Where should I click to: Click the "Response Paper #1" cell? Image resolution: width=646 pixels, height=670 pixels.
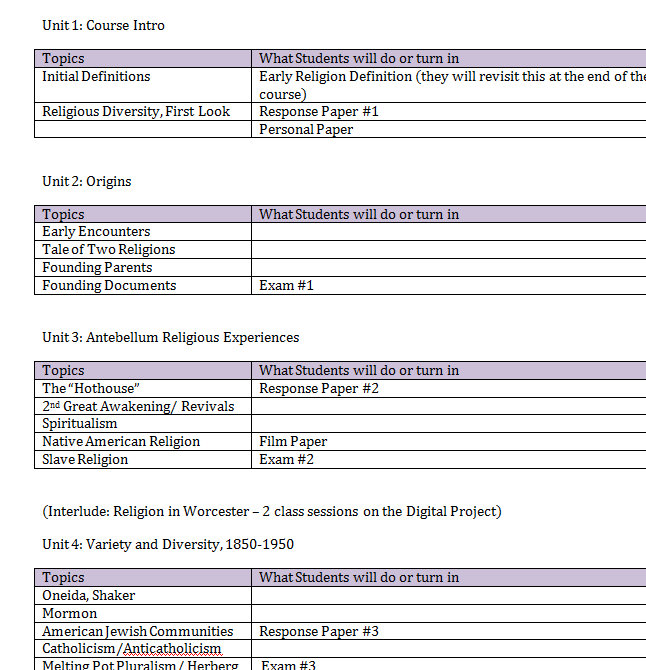(449, 112)
